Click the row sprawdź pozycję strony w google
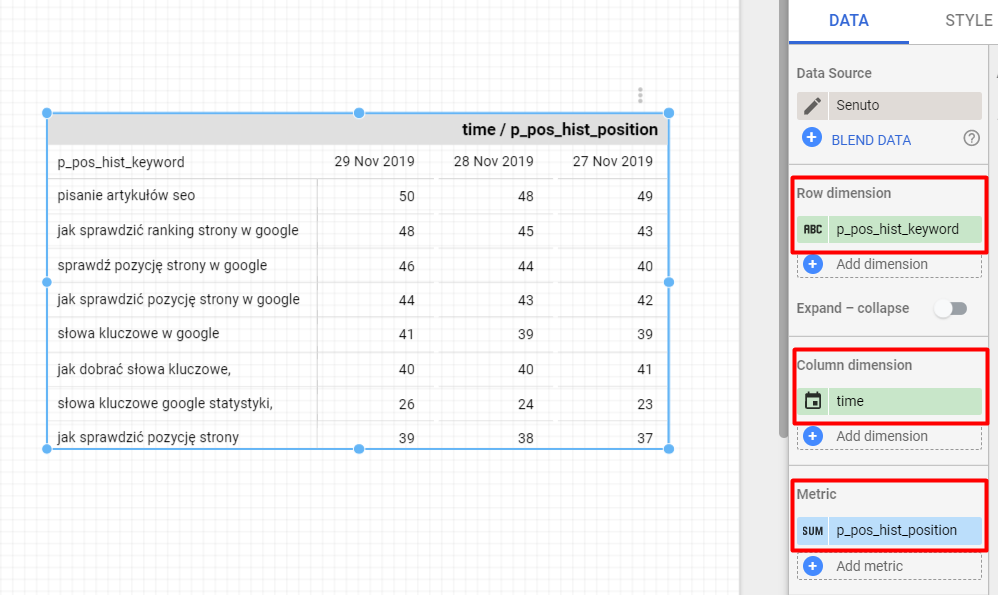This screenshot has width=998, height=595. click(x=358, y=265)
